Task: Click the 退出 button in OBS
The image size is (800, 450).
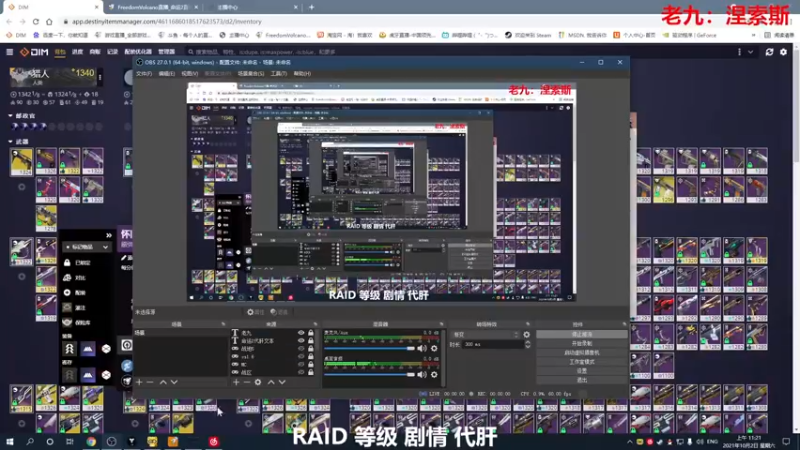Action: point(582,380)
